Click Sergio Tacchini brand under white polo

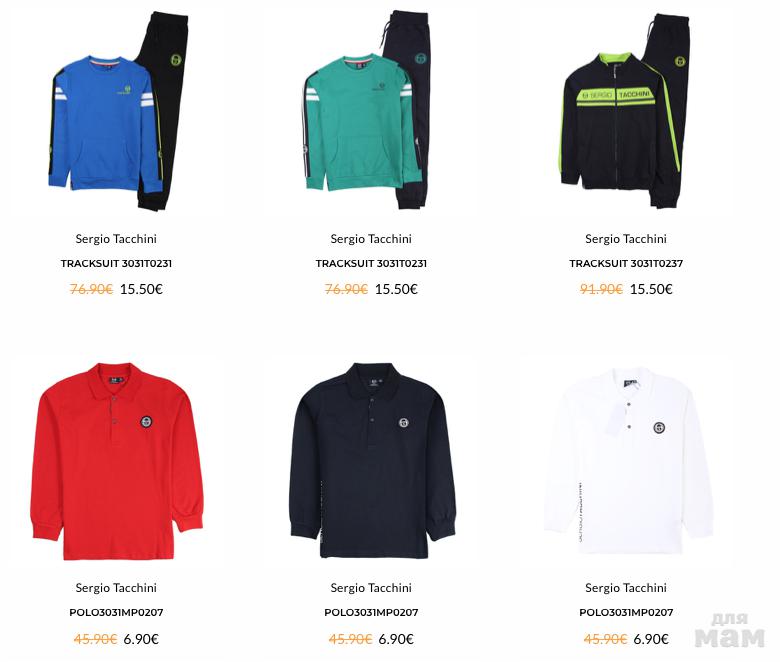click(x=626, y=588)
